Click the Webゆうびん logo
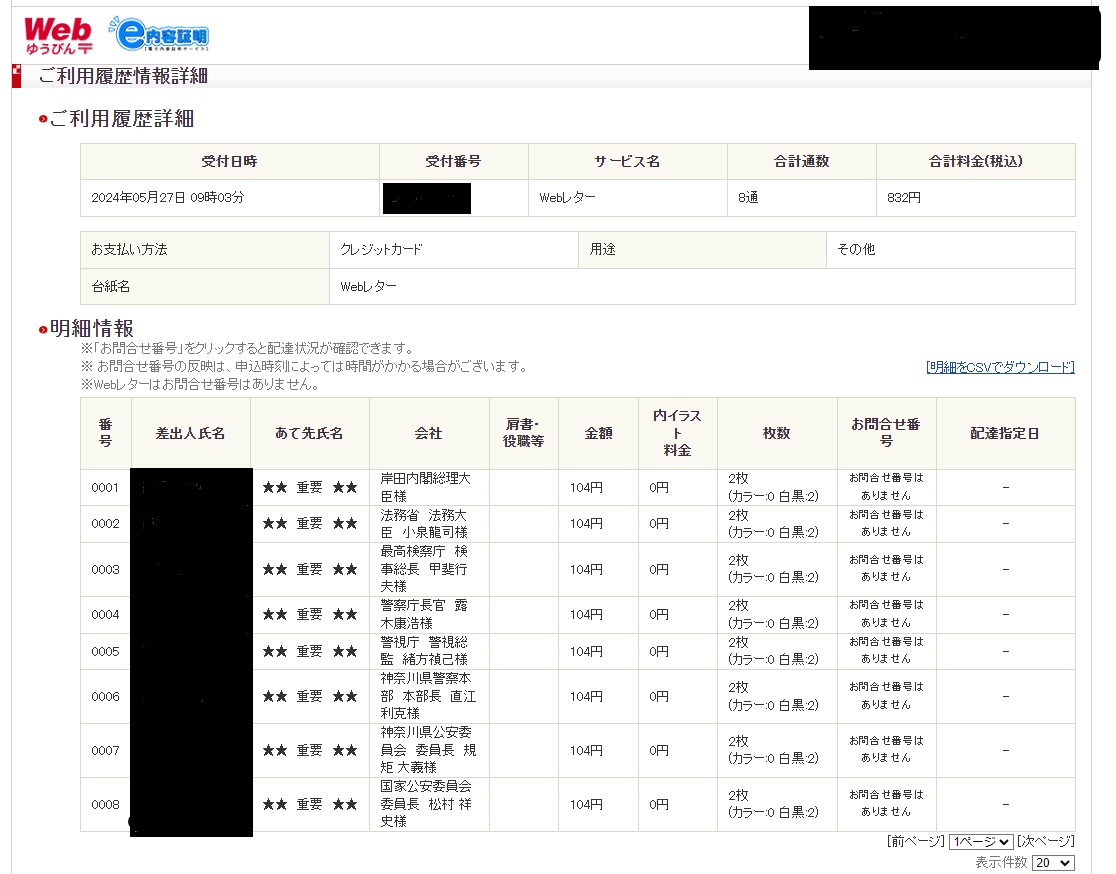Screen dimensions: 1116x874 click(x=58, y=35)
